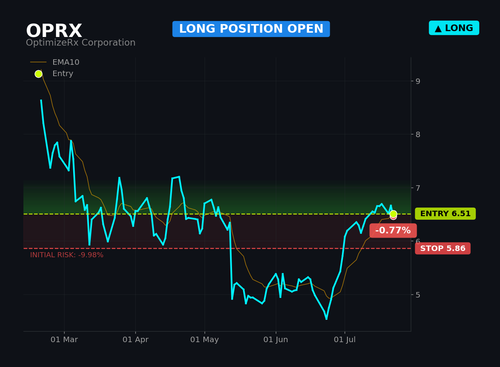Click the INITIAL RISK: -9.98% text
The width and height of the screenshot is (500, 367).
(67, 255)
